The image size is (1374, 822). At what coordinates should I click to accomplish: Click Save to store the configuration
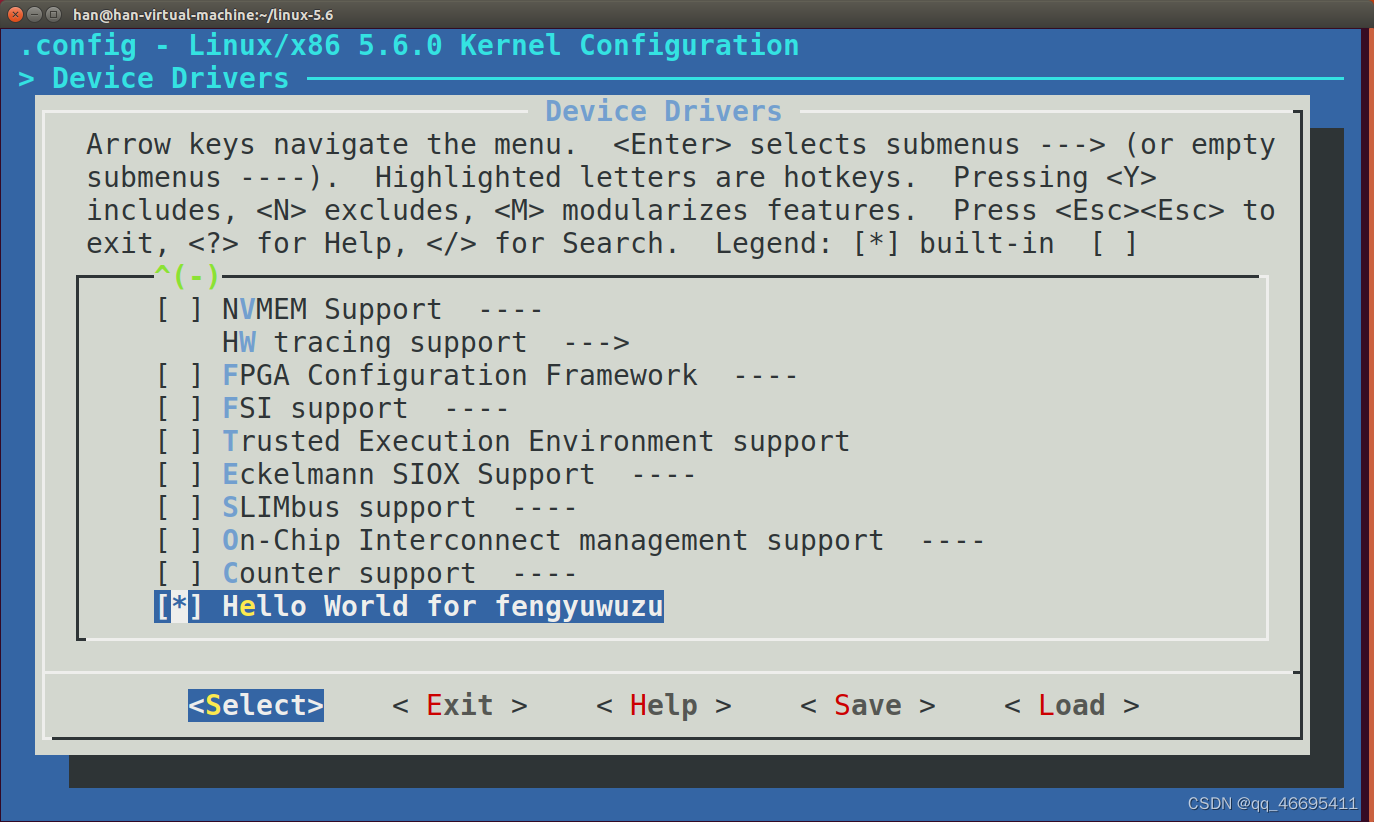pos(866,705)
